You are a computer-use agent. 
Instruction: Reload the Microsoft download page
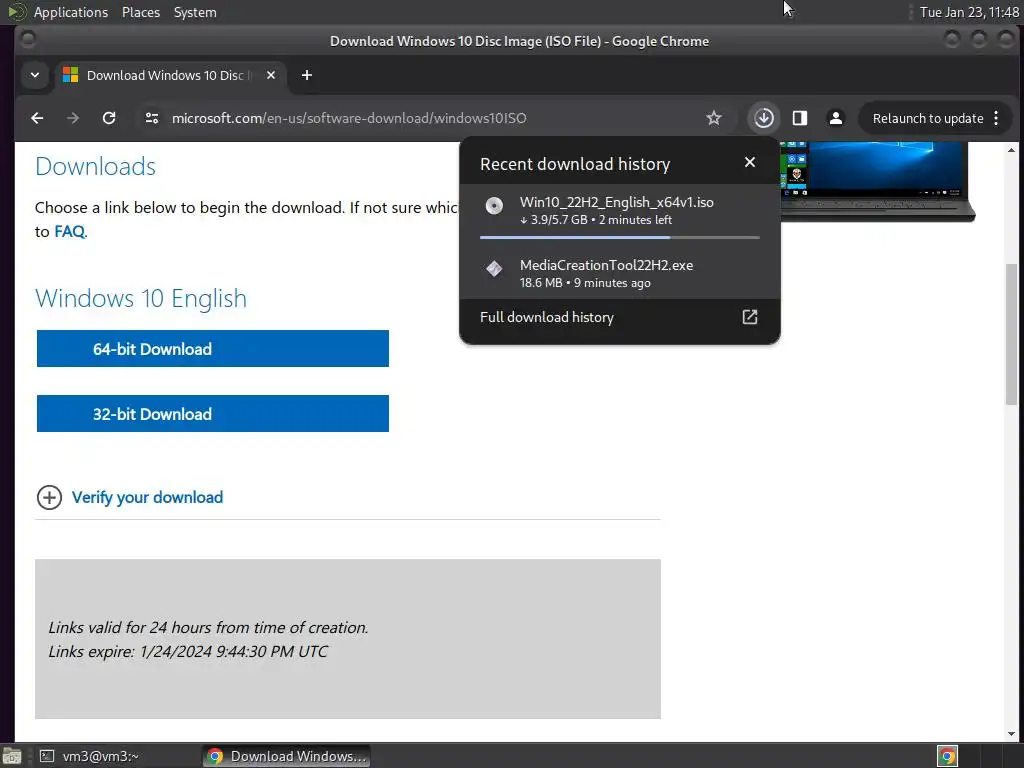(109, 118)
